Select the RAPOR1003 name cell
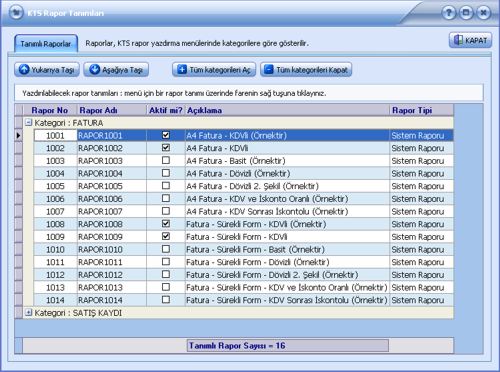This screenshot has height=372, width=500. point(112,161)
